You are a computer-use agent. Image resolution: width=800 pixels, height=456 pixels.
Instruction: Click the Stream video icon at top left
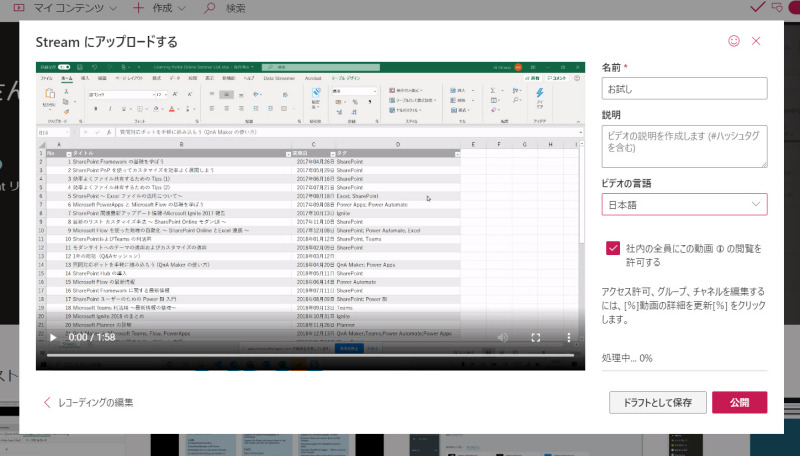pyautogui.click(x=18, y=8)
